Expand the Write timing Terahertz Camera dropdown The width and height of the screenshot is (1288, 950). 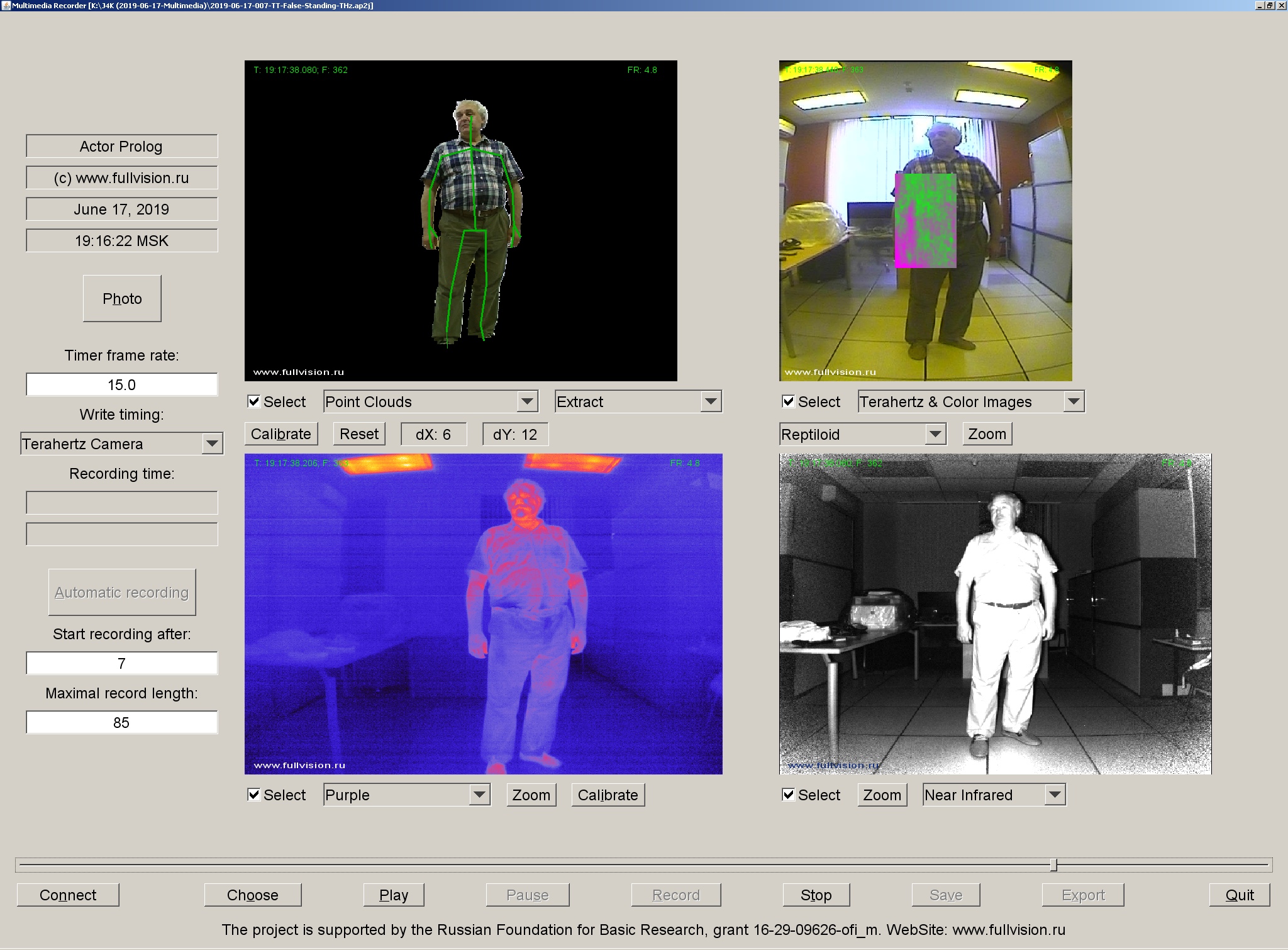214,443
